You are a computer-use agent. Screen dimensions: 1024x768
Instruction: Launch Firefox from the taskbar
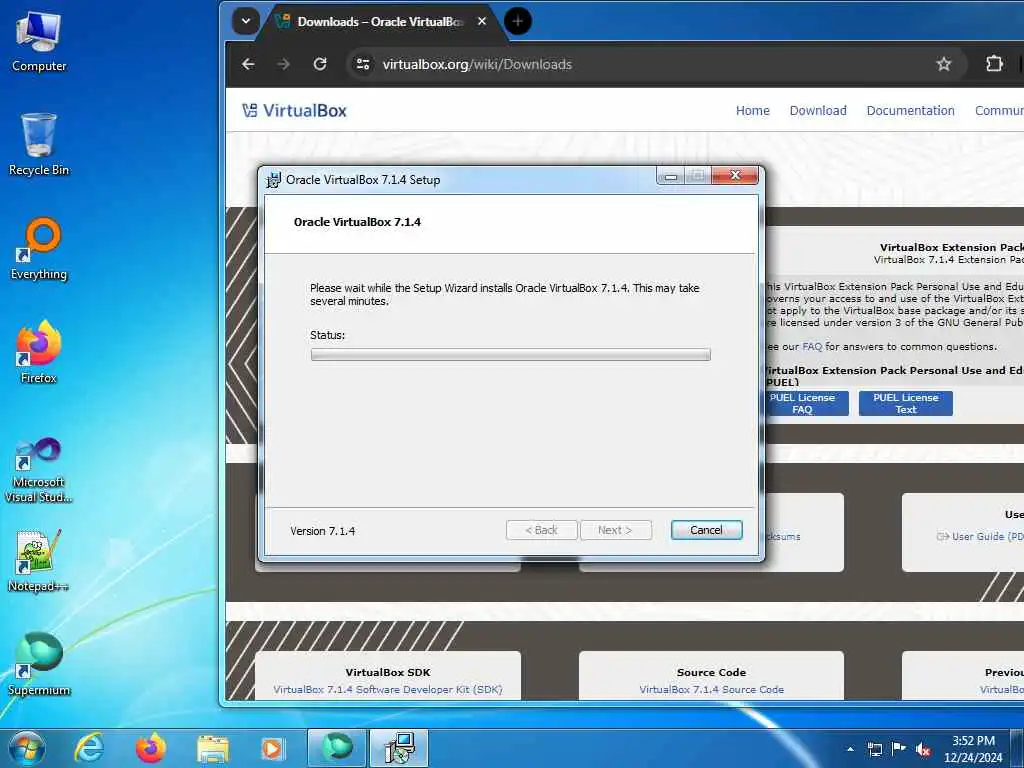click(151, 748)
